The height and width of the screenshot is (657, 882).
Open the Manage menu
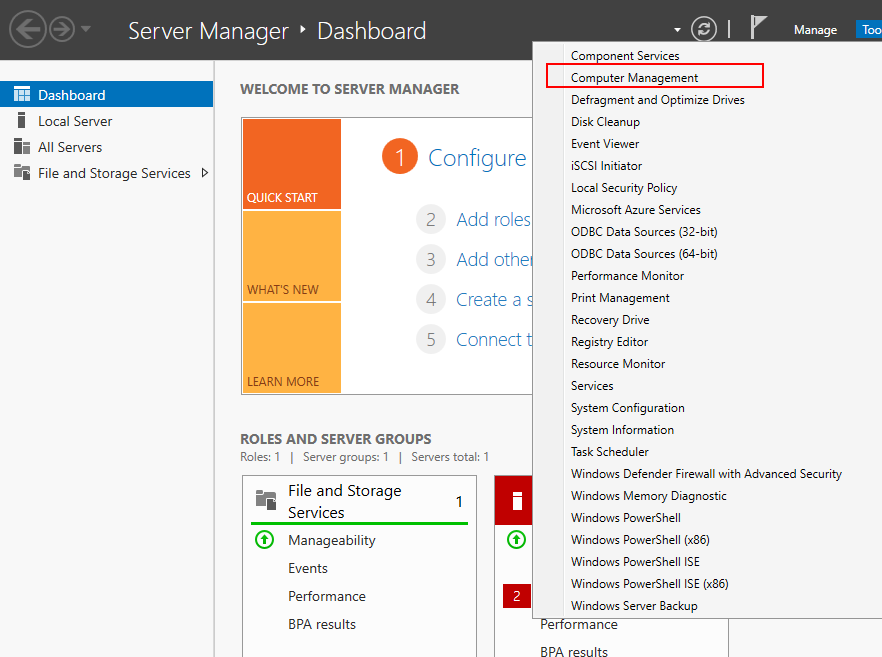coord(815,30)
